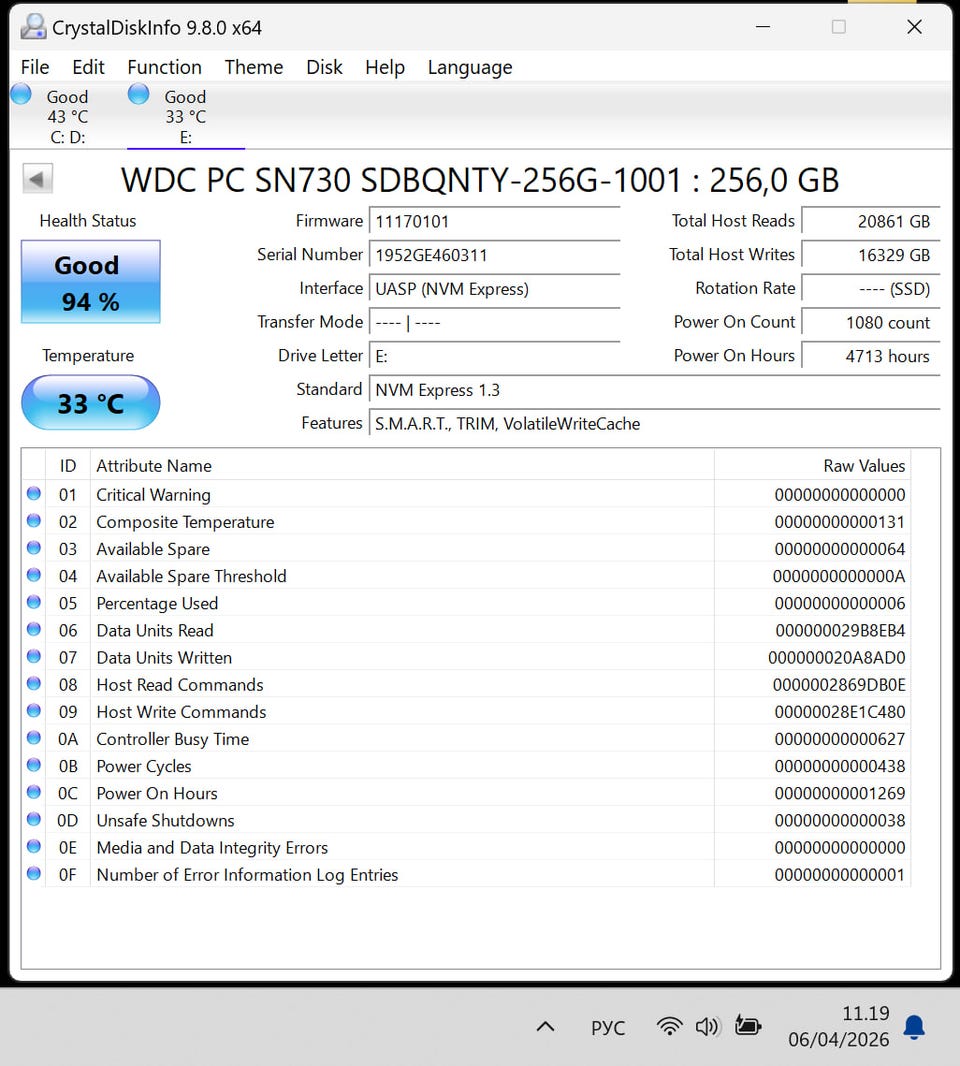The width and height of the screenshot is (960, 1066).
Task: Click the Drive Letter field E:
Action: point(494,356)
